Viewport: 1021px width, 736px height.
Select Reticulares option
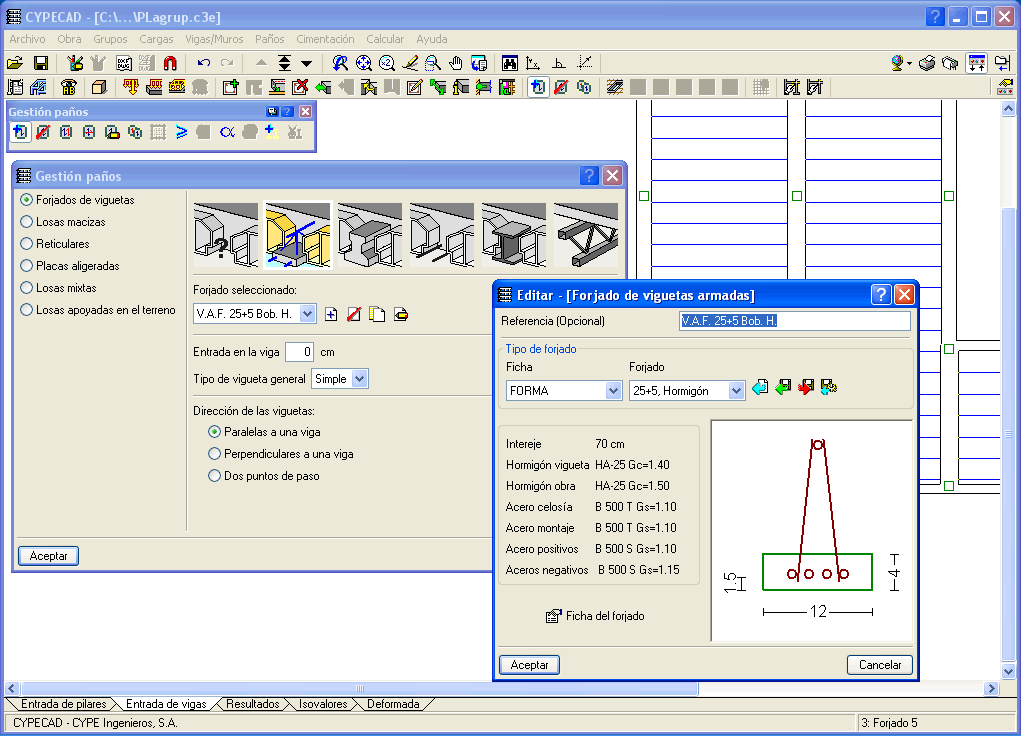point(55,244)
